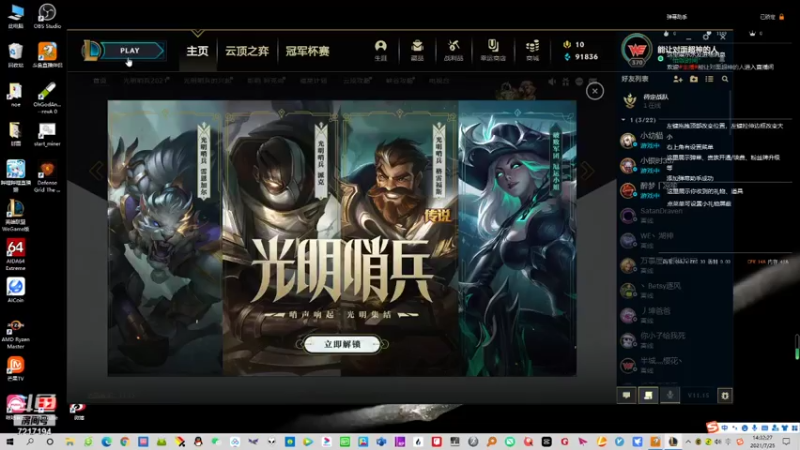800x450 pixels.
Task: Toggle the voice microphone icon
Action: [670, 395]
